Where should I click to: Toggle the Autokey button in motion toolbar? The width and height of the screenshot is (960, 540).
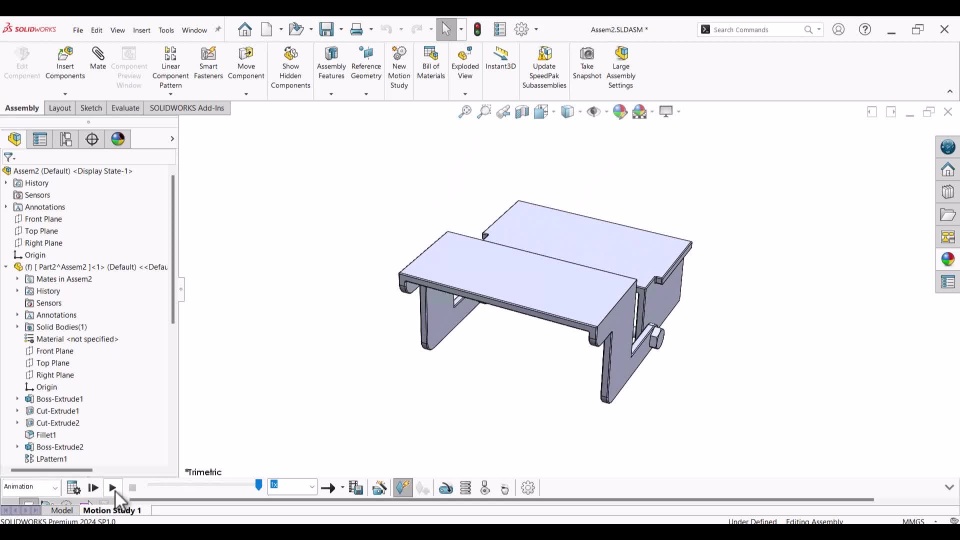[x=402, y=488]
